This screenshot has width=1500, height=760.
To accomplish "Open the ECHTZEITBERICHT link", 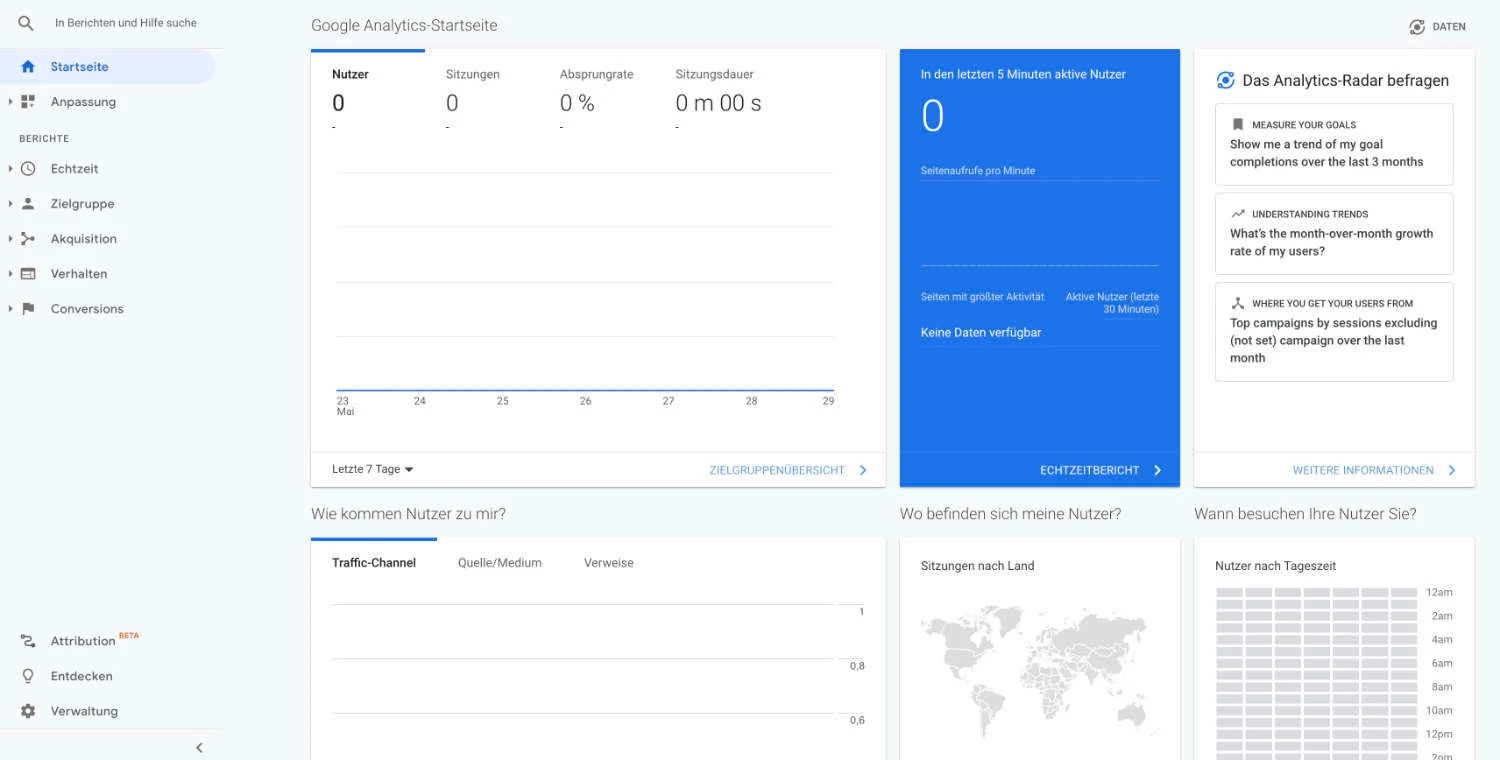I will (1088, 468).
